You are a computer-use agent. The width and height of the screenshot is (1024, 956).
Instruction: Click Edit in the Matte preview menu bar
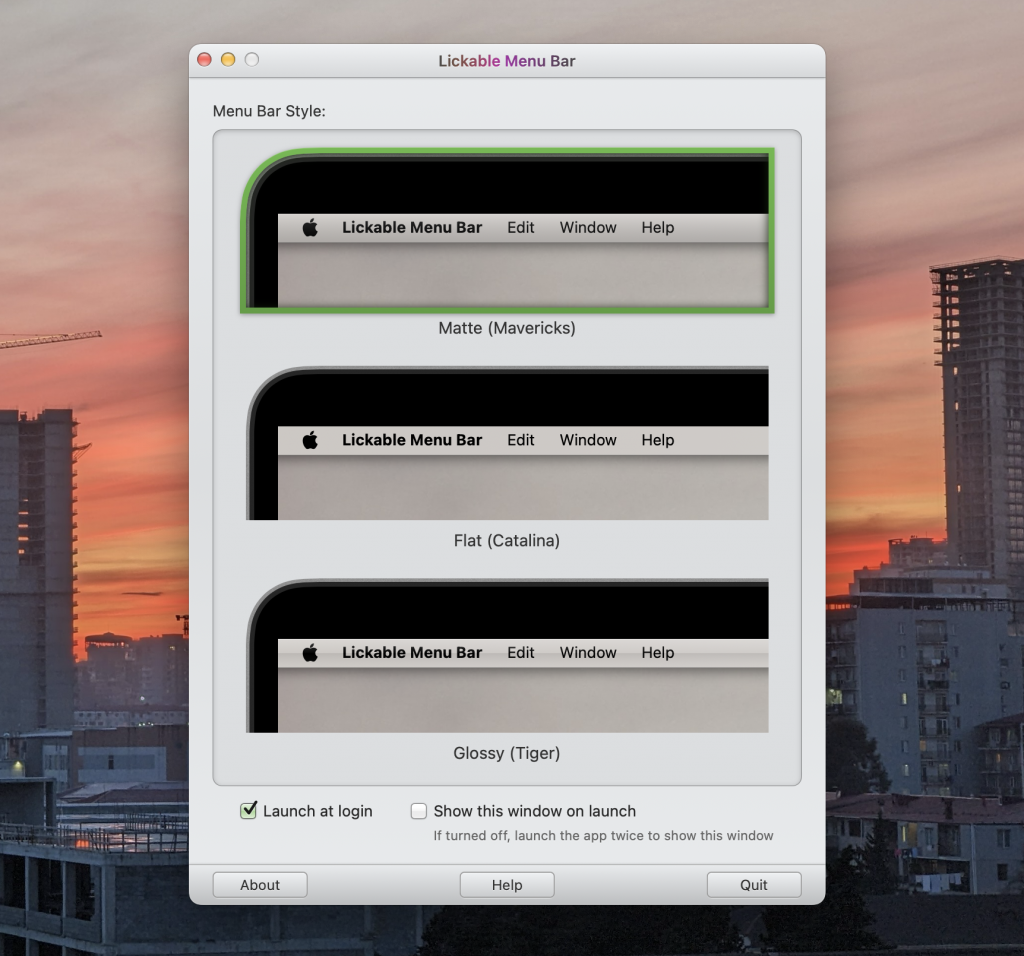tap(521, 228)
